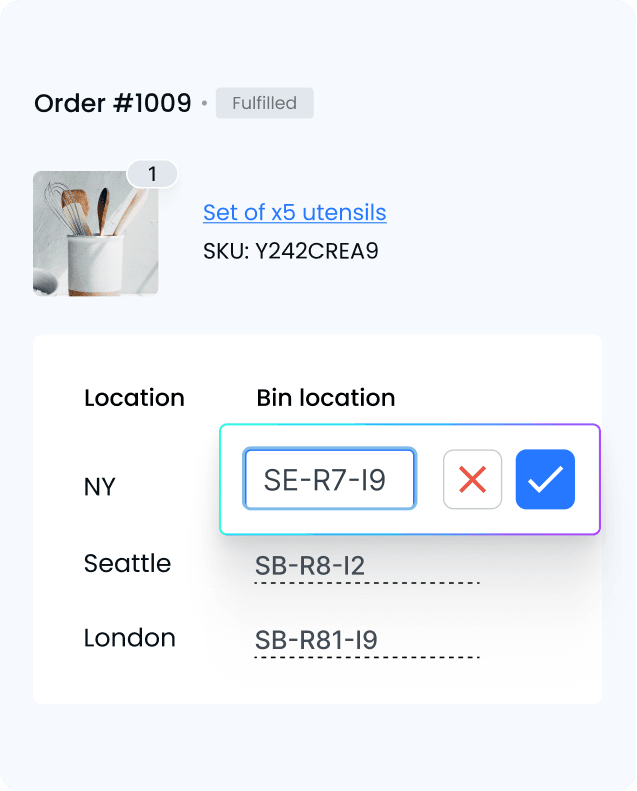Click the dot separator beside the order number
This screenshot has width=637, height=791.
click(x=204, y=103)
